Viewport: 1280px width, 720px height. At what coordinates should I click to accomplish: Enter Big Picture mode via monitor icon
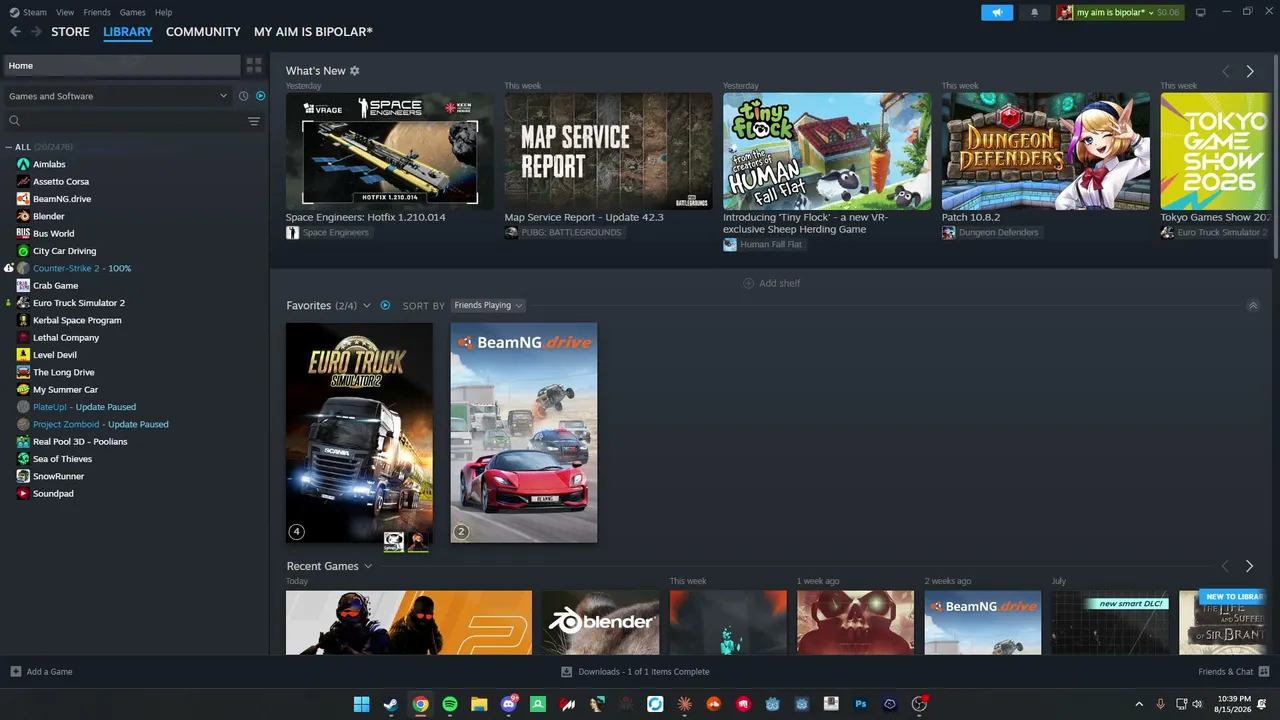click(1201, 12)
